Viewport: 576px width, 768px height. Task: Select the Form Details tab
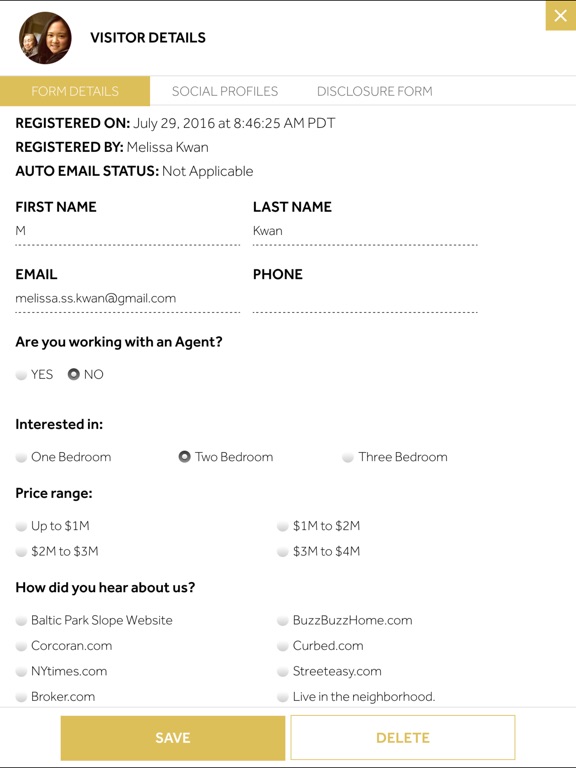click(x=75, y=91)
